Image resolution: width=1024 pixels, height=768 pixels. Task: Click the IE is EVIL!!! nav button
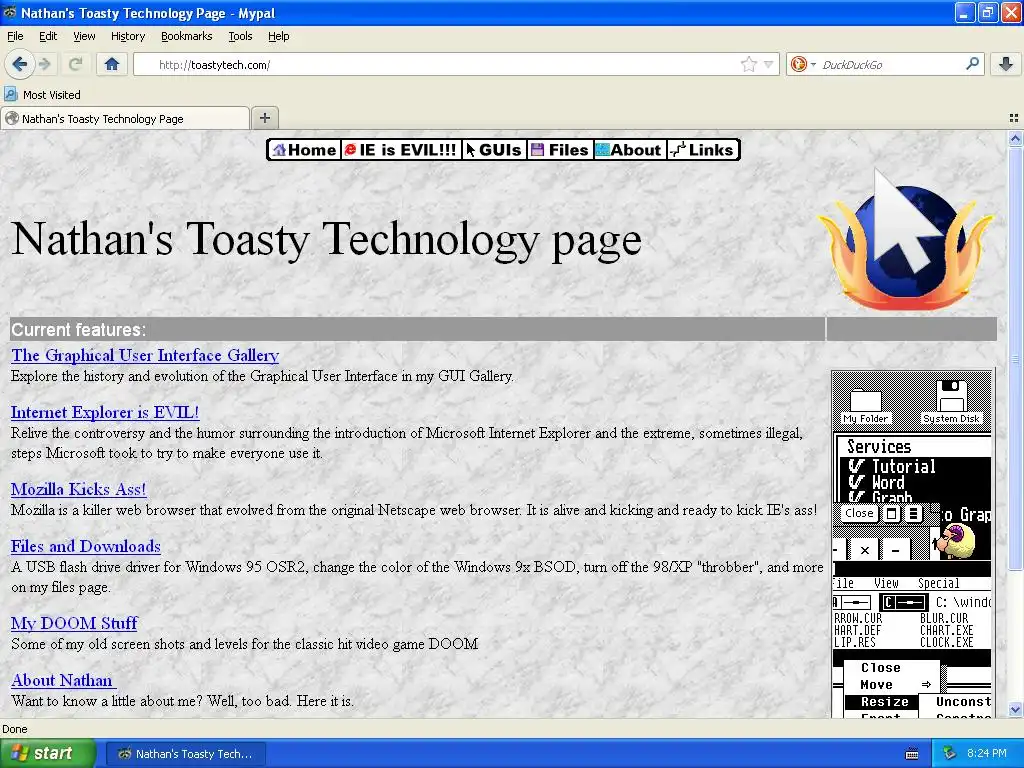click(400, 150)
